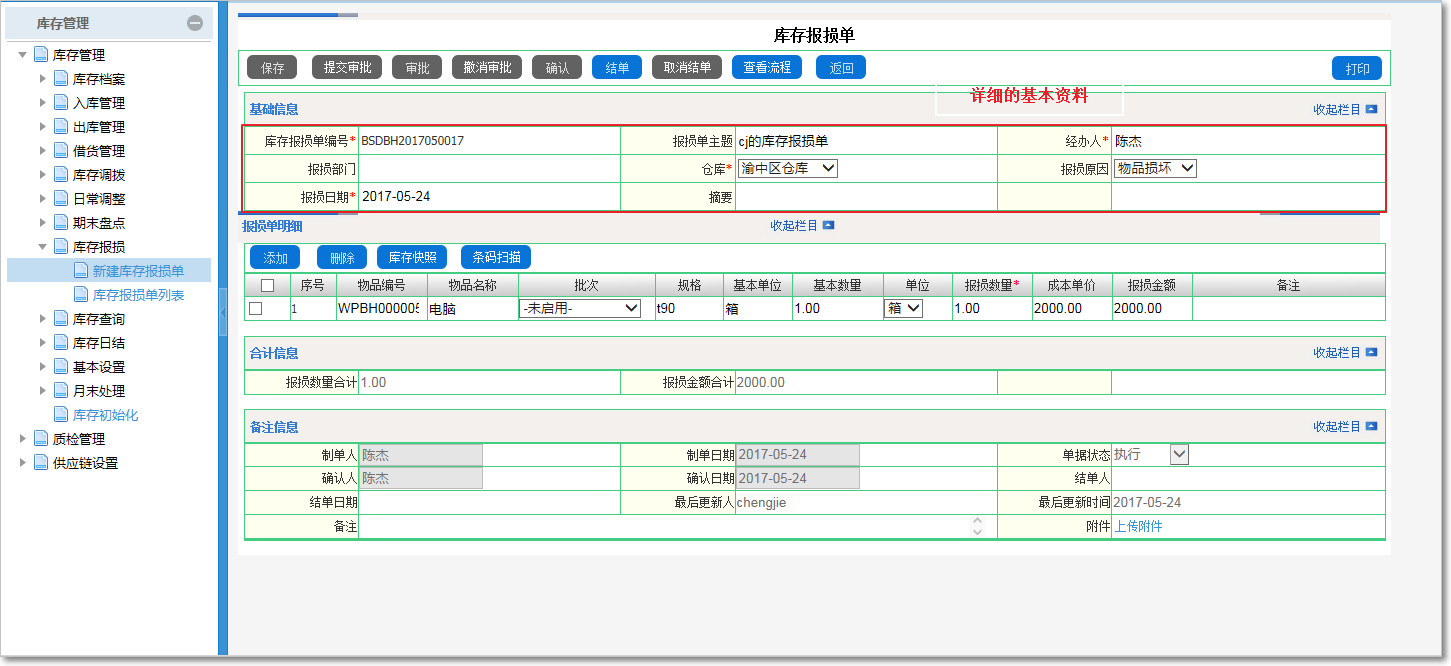Screen dimensions: 1451x666
Task: Click the document icon beside 新建库存报损单
Action: tap(80, 269)
